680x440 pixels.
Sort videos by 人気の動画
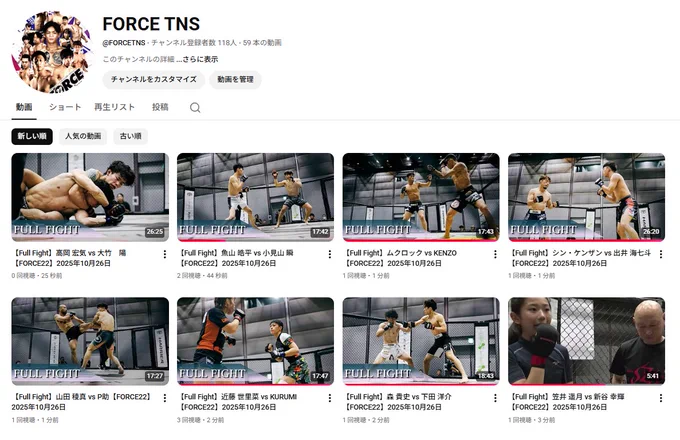(83, 136)
